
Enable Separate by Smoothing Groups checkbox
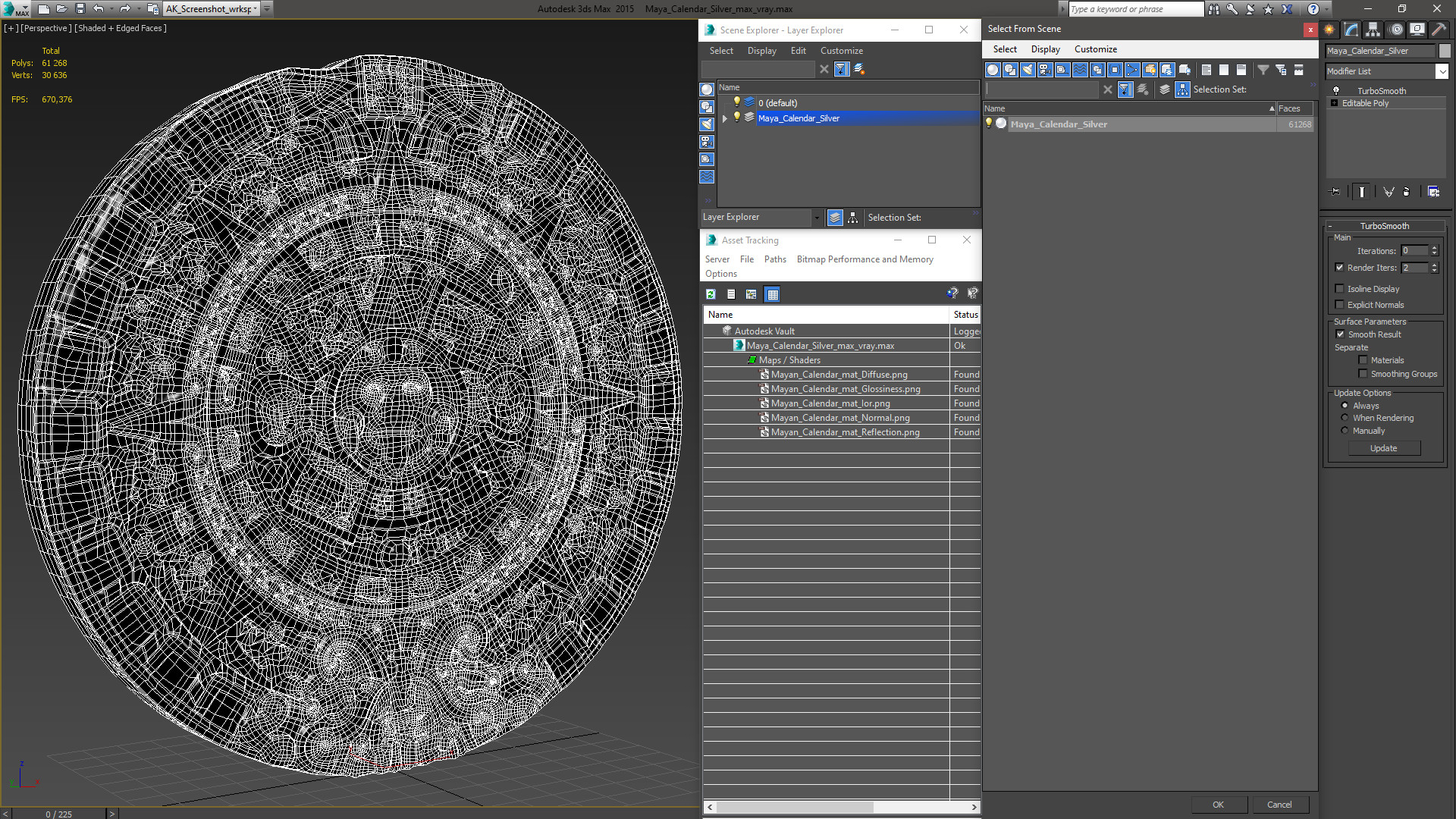1363,374
